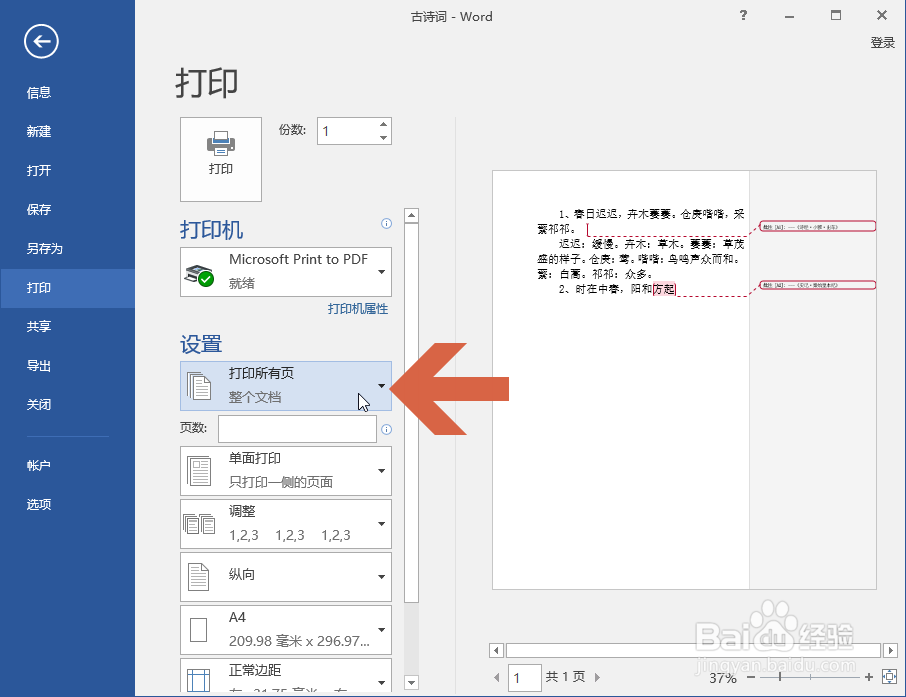Switch to the 共享 sidebar item
906x697 pixels.
(x=39, y=326)
